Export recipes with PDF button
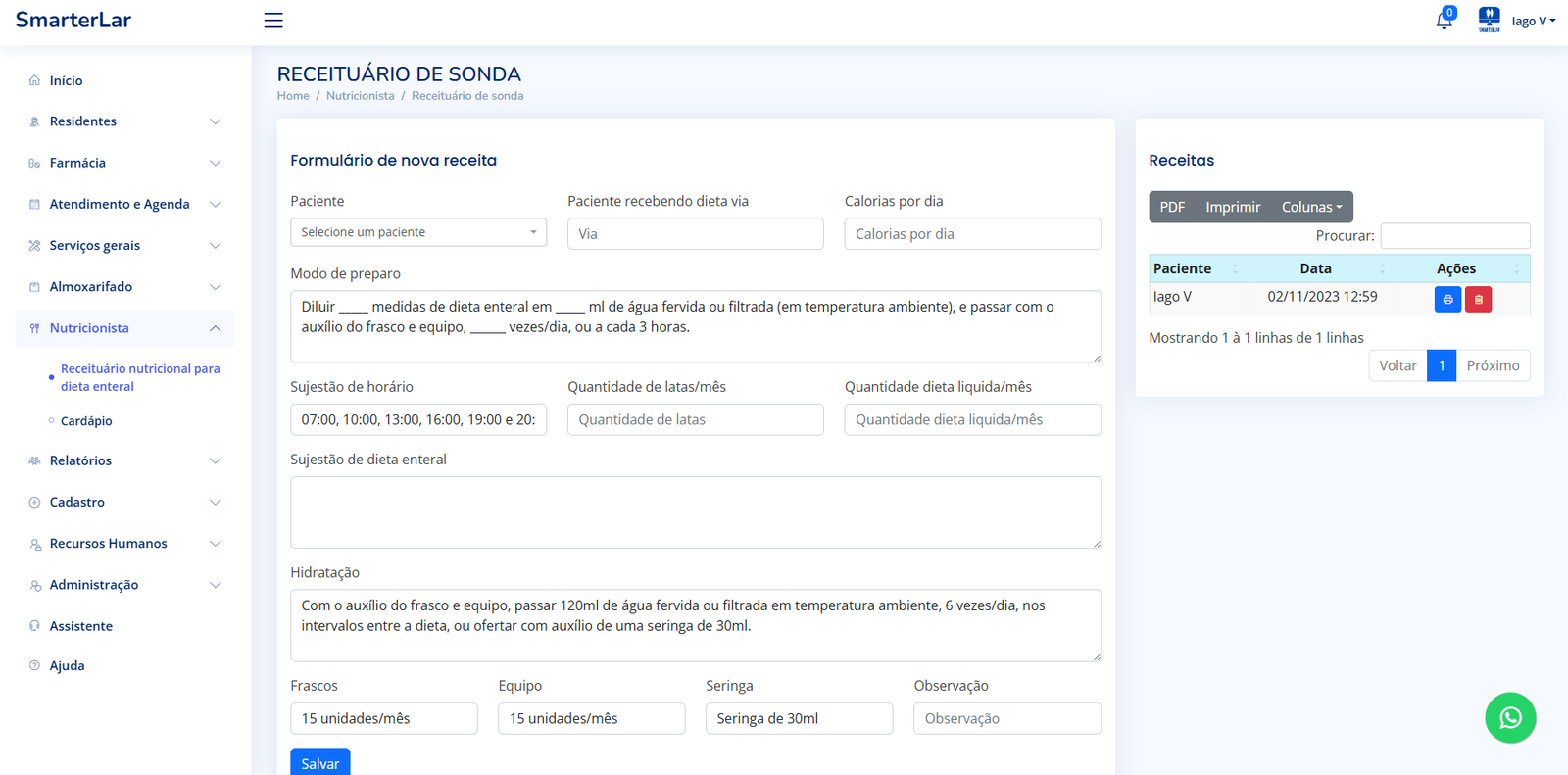 pyautogui.click(x=1172, y=207)
